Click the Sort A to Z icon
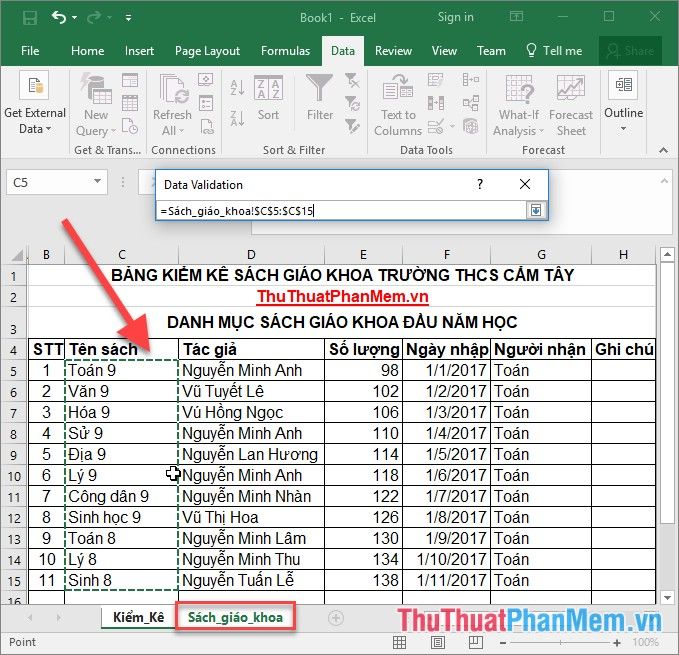This screenshot has width=679, height=655. [237, 87]
